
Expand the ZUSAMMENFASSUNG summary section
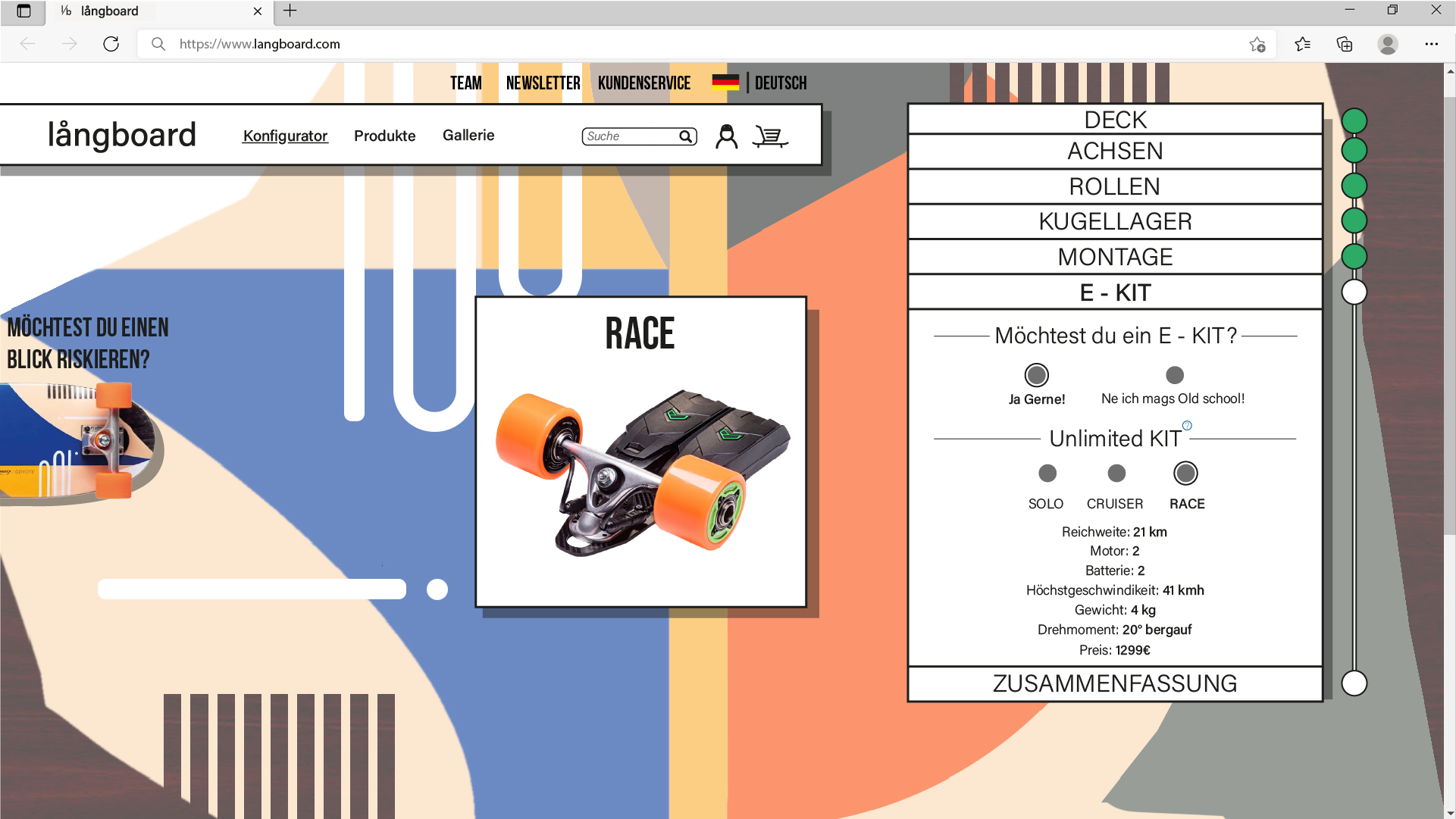coord(1114,683)
